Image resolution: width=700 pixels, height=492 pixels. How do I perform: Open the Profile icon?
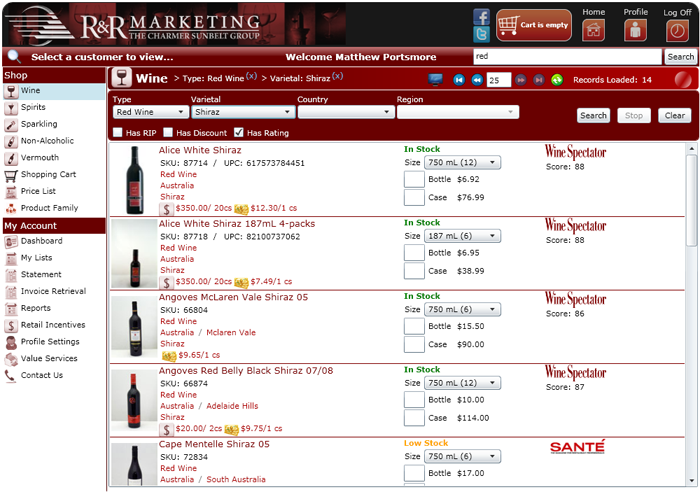[x=635, y=31]
